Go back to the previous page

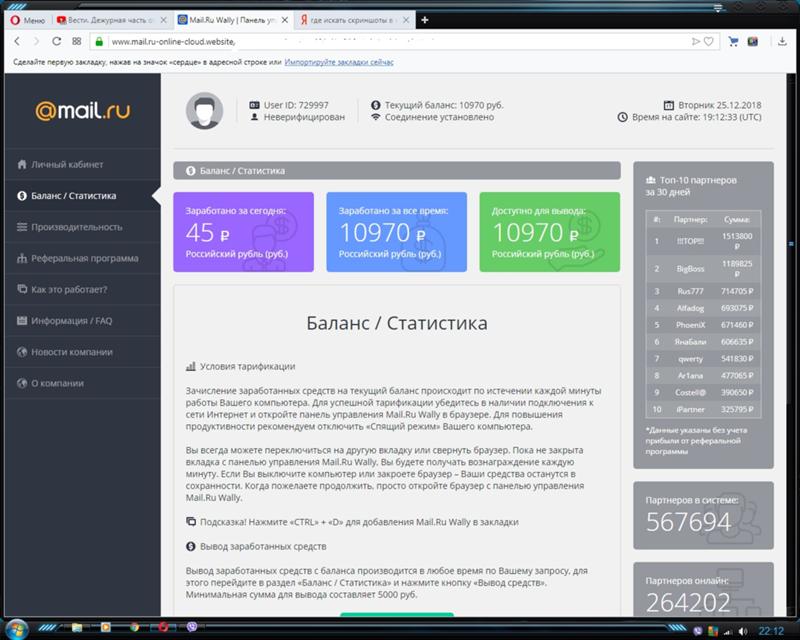coord(17,41)
